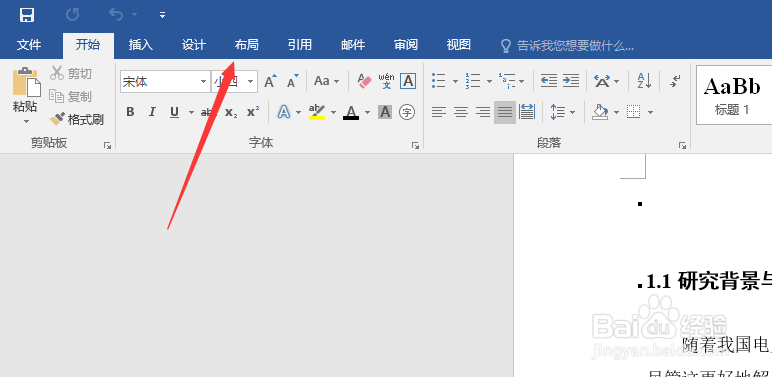772x377 pixels.
Task: Open the 字体 font dialog launcher
Action: [x=416, y=146]
